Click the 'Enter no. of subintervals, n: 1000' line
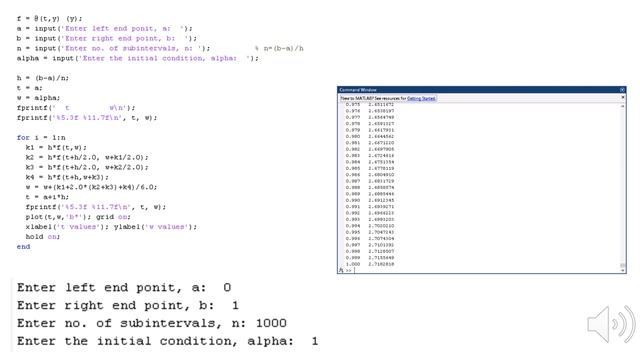Image resolution: width=640 pixels, height=360 pixels. pos(152,323)
